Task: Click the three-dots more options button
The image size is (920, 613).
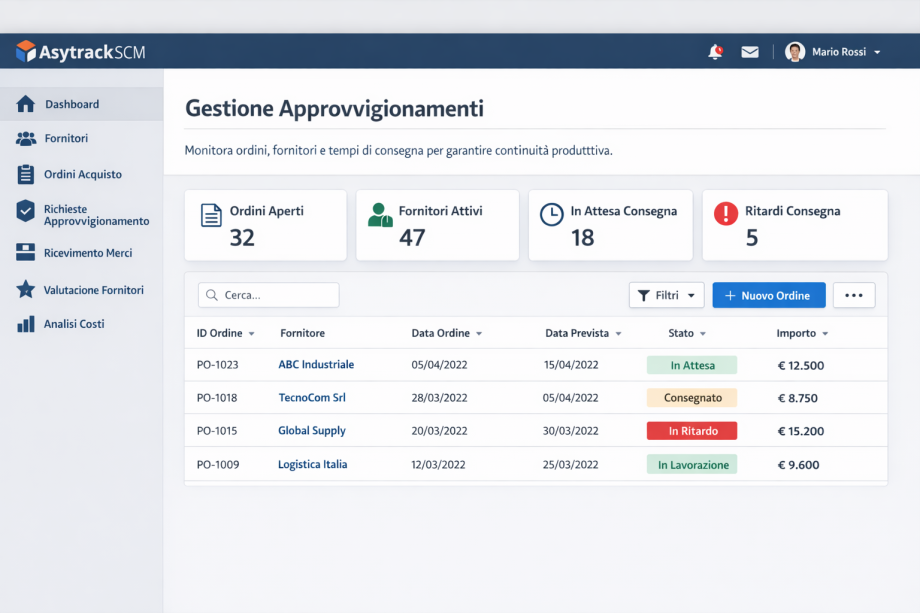Action: click(x=854, y=295)
